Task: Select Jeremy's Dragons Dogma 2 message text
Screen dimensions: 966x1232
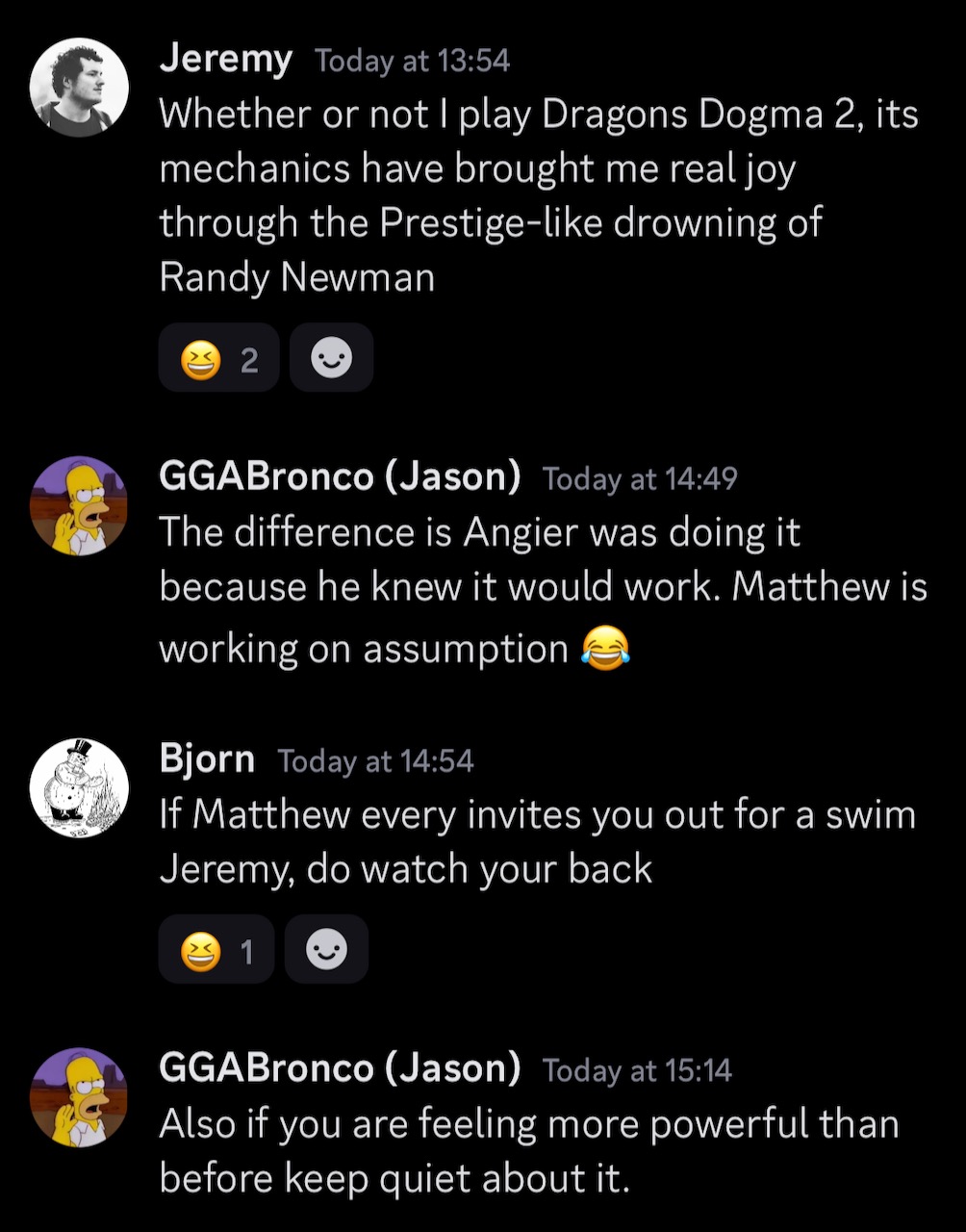Action: tap(539, 196)
